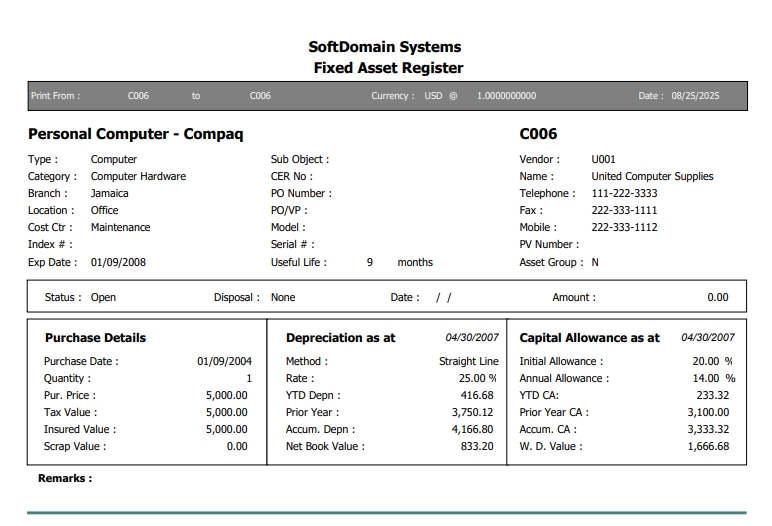This screenshot has width=772, height=526.
Task: Select Exp Date '01/09/2008'
Action: [x=118, y=263]
